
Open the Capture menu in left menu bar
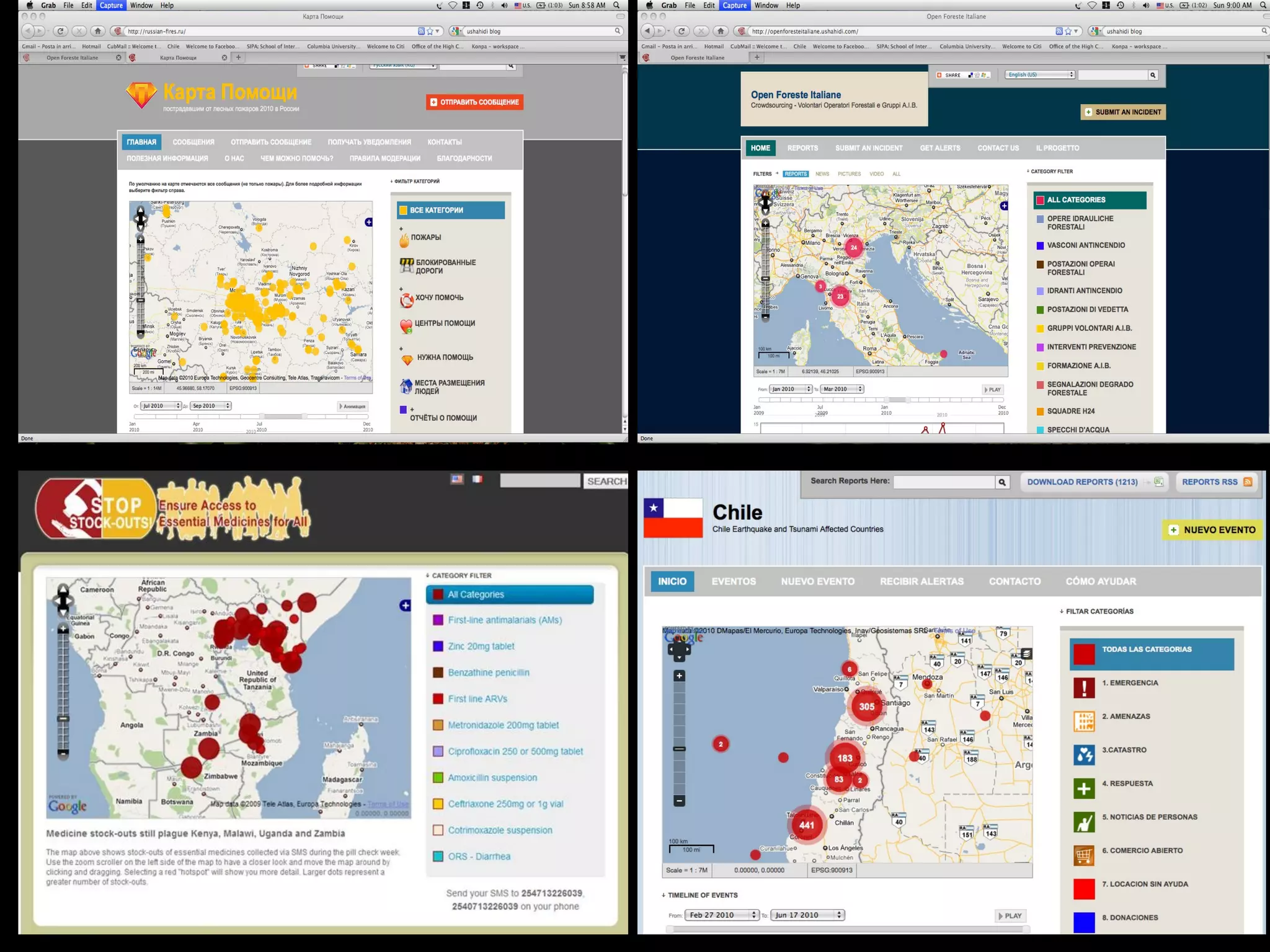[112, 6]
